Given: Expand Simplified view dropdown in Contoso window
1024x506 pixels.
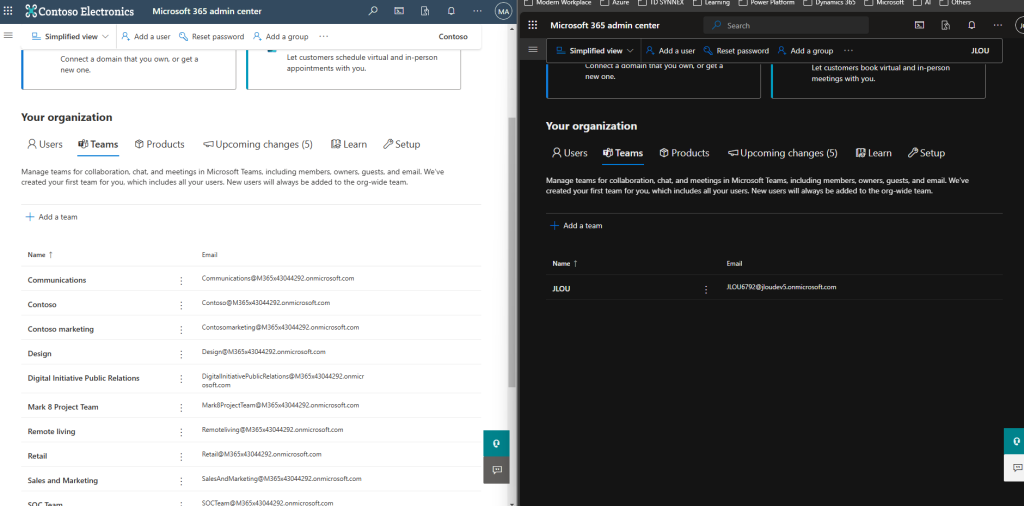Looking at the screenshot, I should click(x=70, y=37).
